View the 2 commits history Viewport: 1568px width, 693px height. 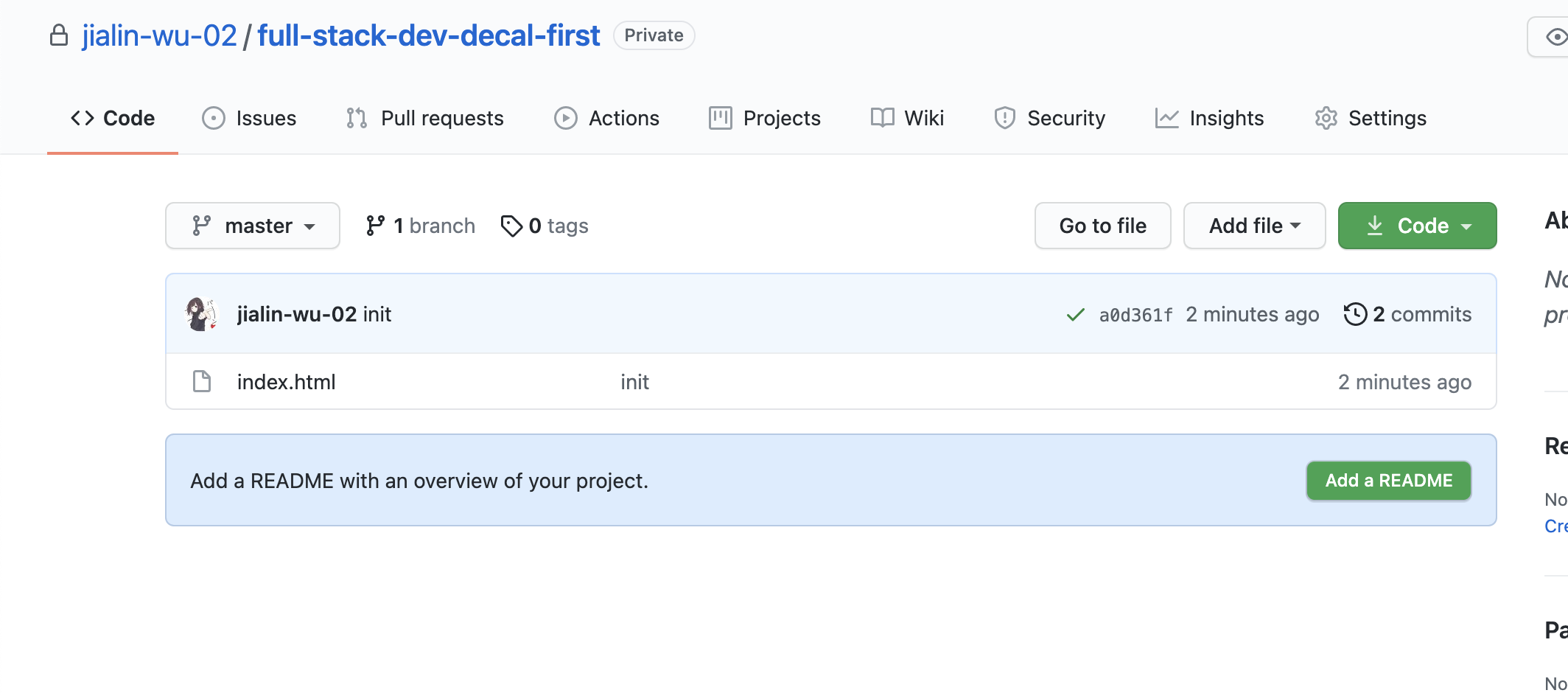click(1407, 314)
